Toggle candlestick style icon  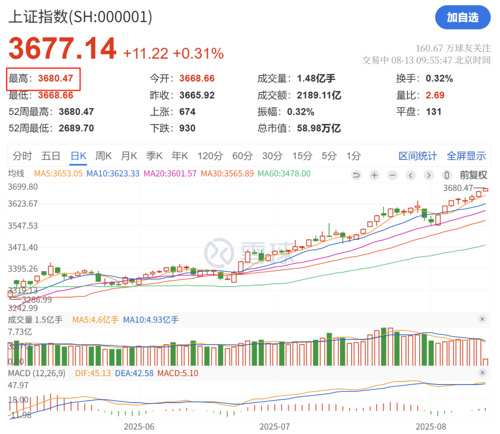click(447, 175)
